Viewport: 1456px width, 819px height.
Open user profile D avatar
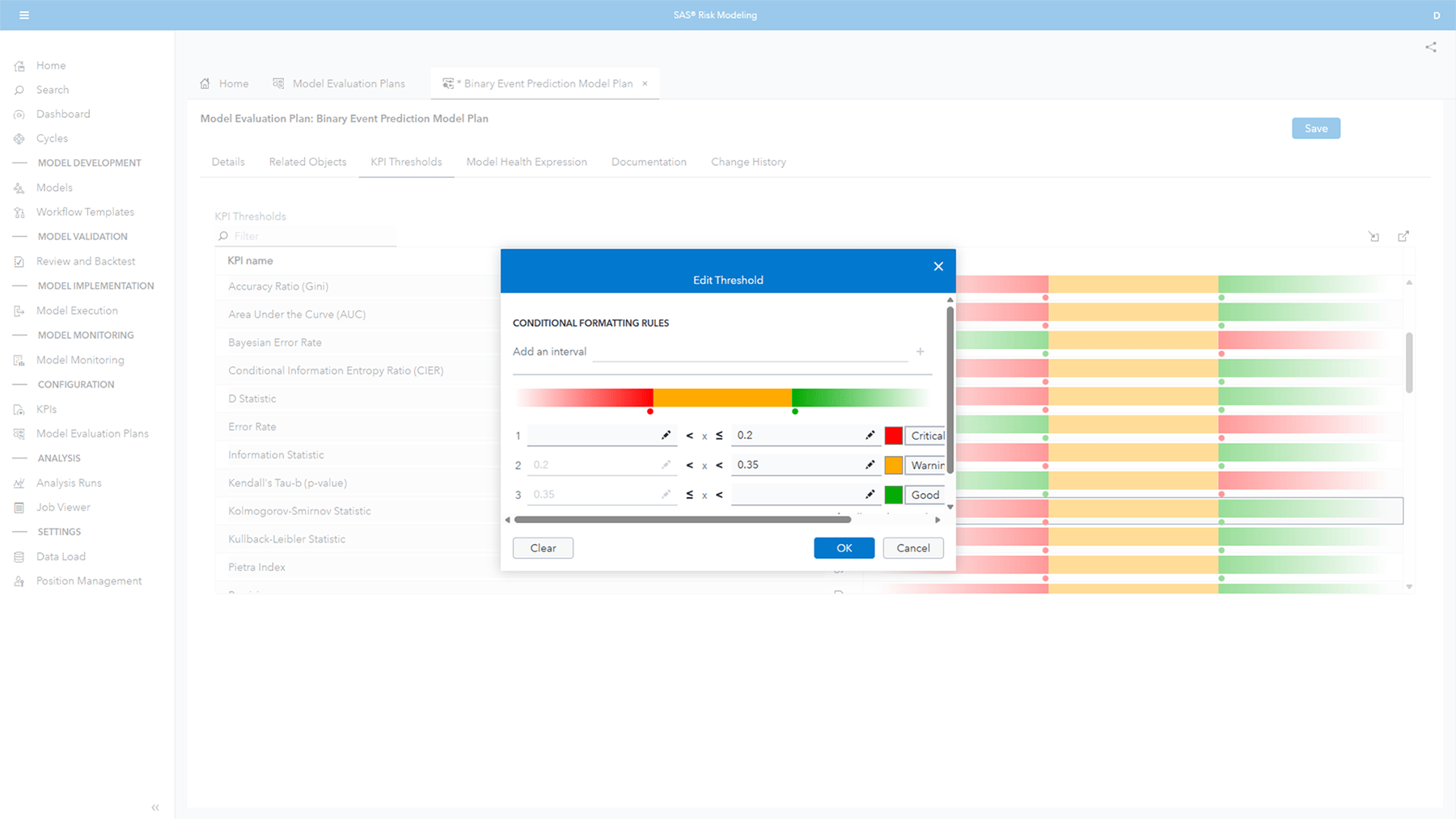(1437, 15)
